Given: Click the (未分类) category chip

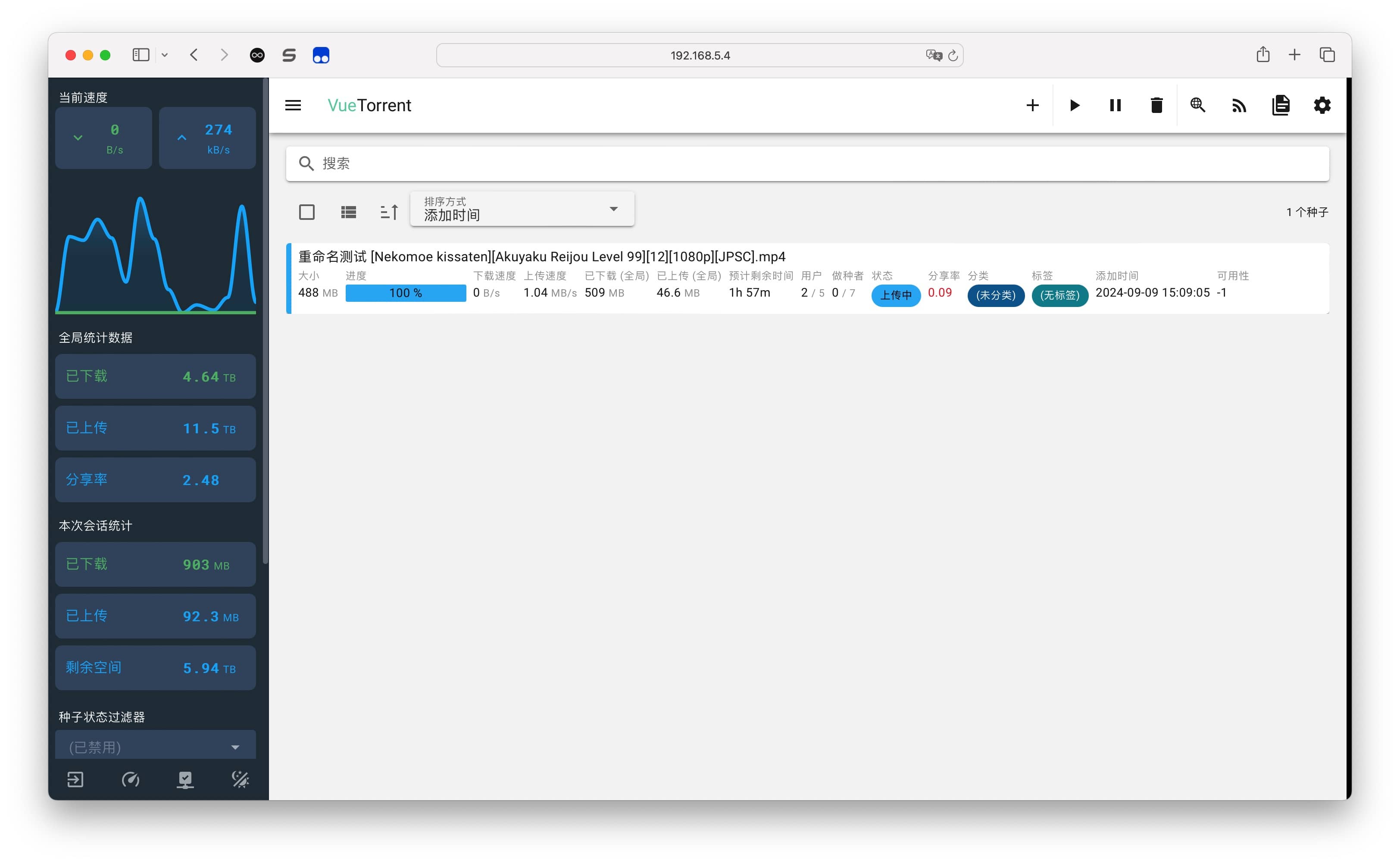Looking at the screenshot, I should click(x=996, y=295).
